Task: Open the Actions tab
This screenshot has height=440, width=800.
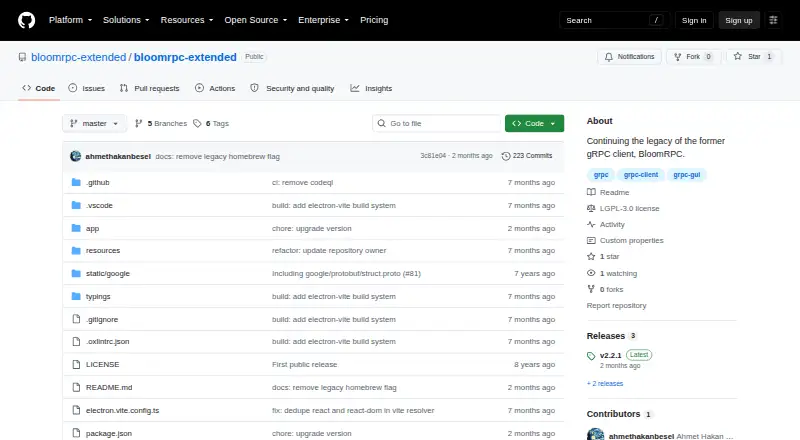Action: pos(215,88)
